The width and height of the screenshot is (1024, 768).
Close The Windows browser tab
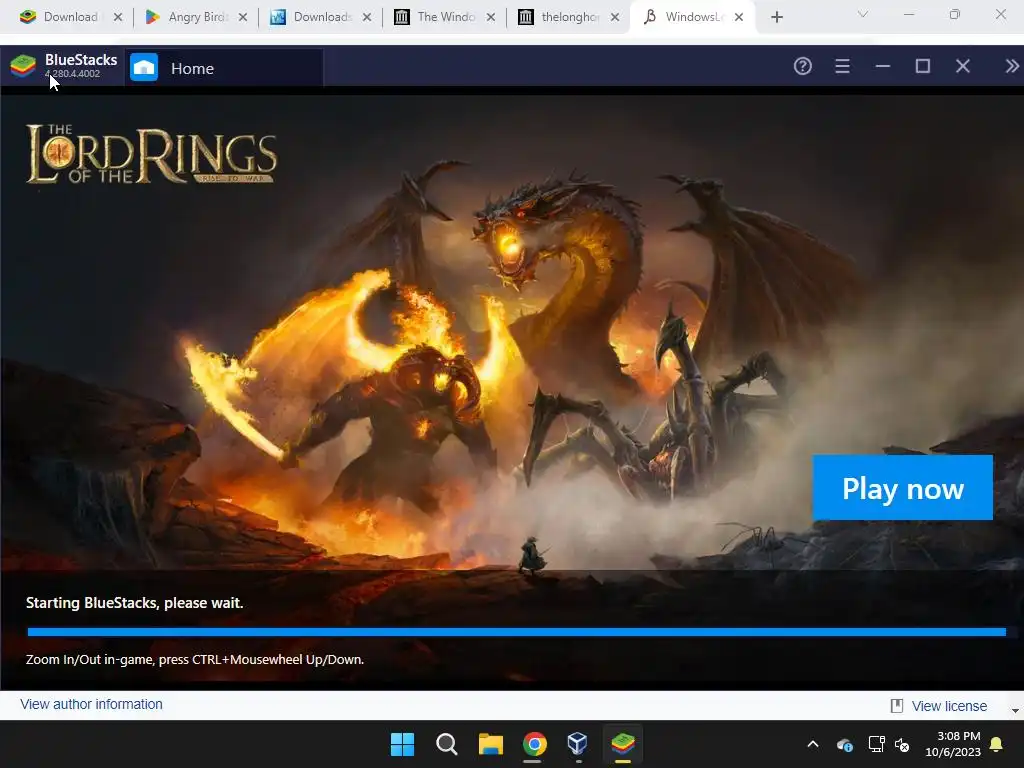coord(490,17)
